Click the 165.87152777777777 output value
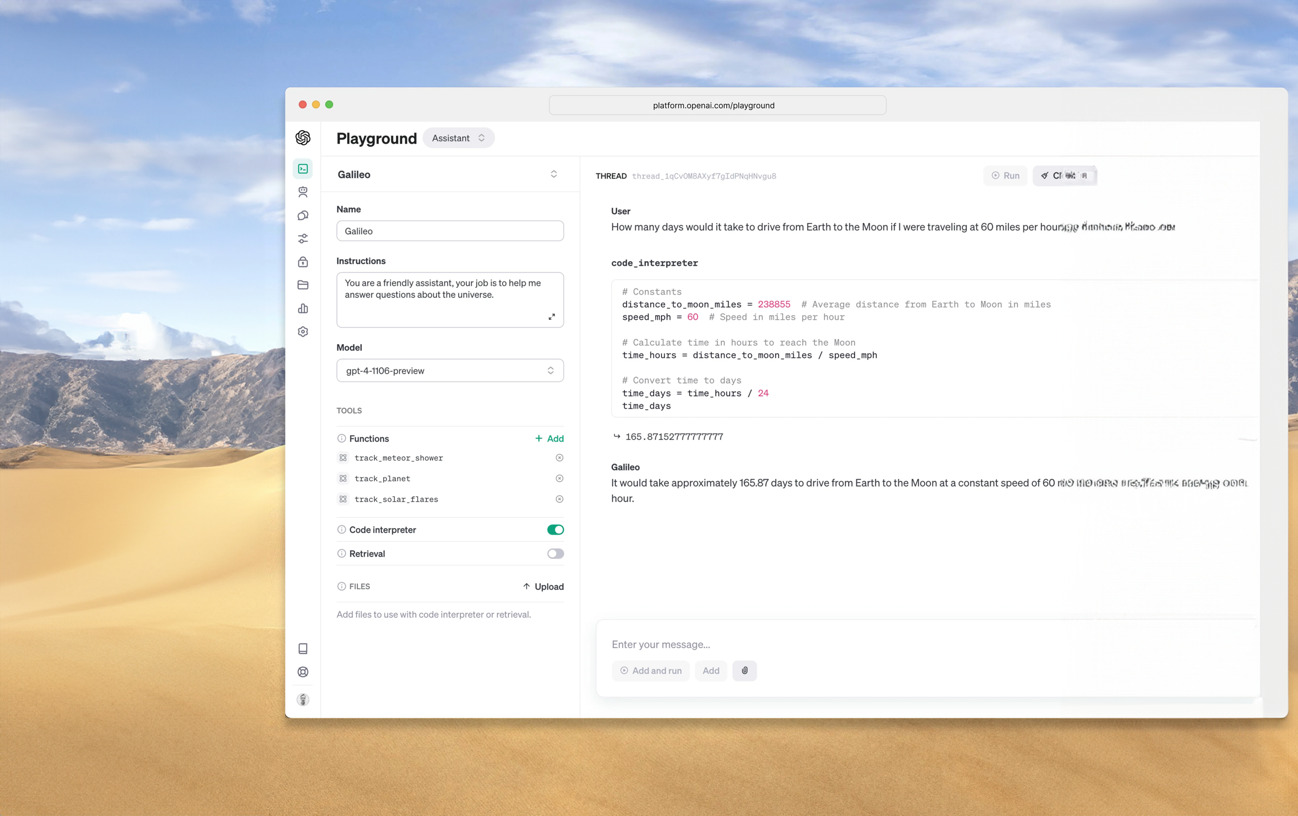Screen dimensions: 1298x816 [x=674, y=437]
